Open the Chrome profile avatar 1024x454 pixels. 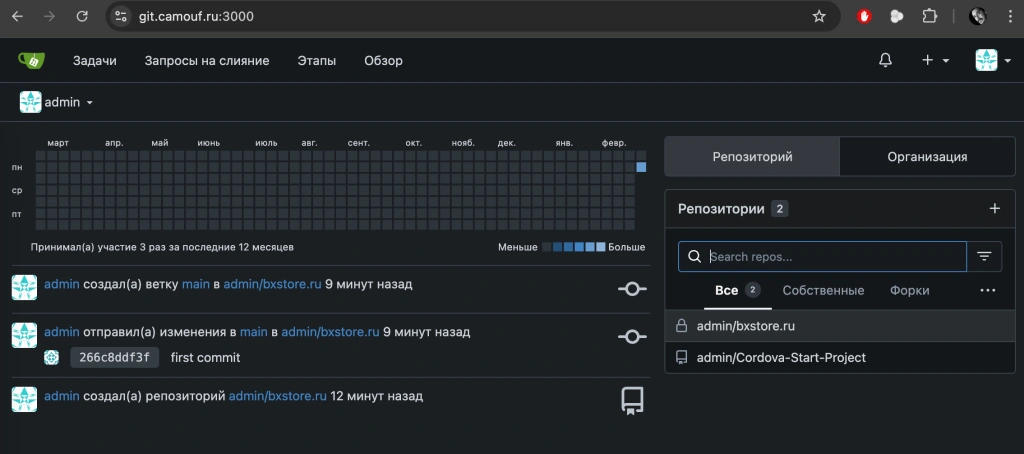[x=978, y=16]
